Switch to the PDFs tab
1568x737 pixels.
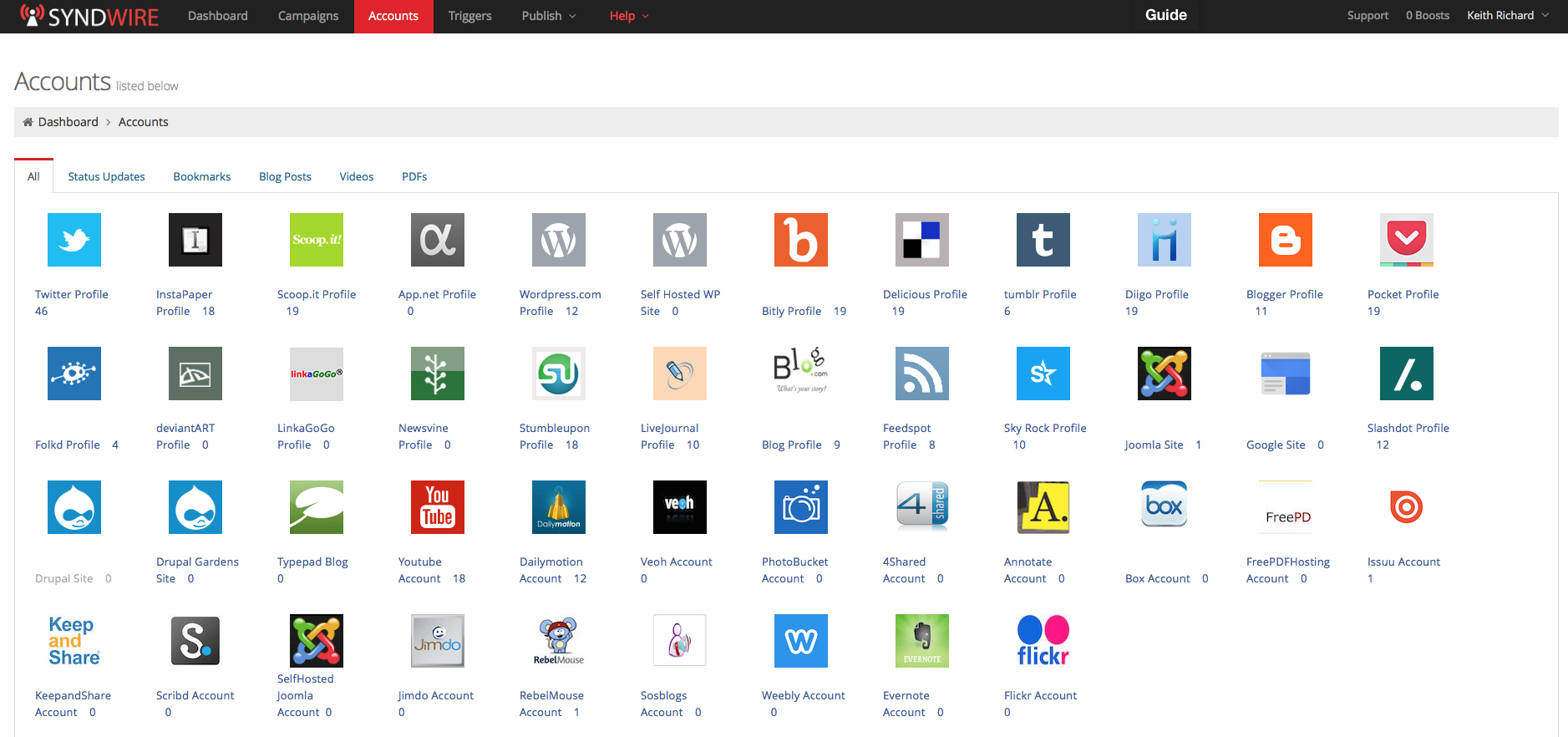[x=414, y=176]
